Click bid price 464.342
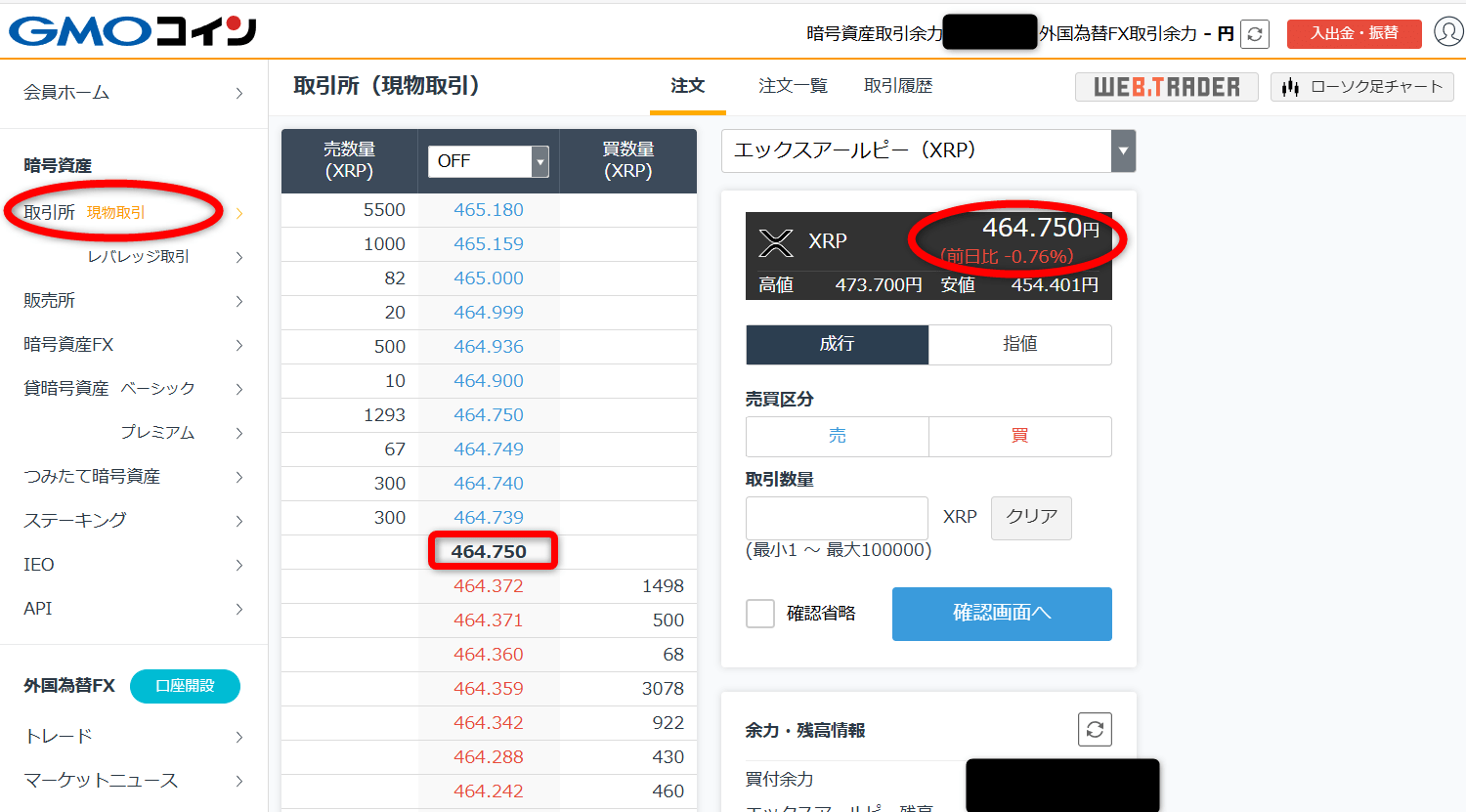Image resolution: width=1466 pixels, height=812 pixels. click(489, 723)
